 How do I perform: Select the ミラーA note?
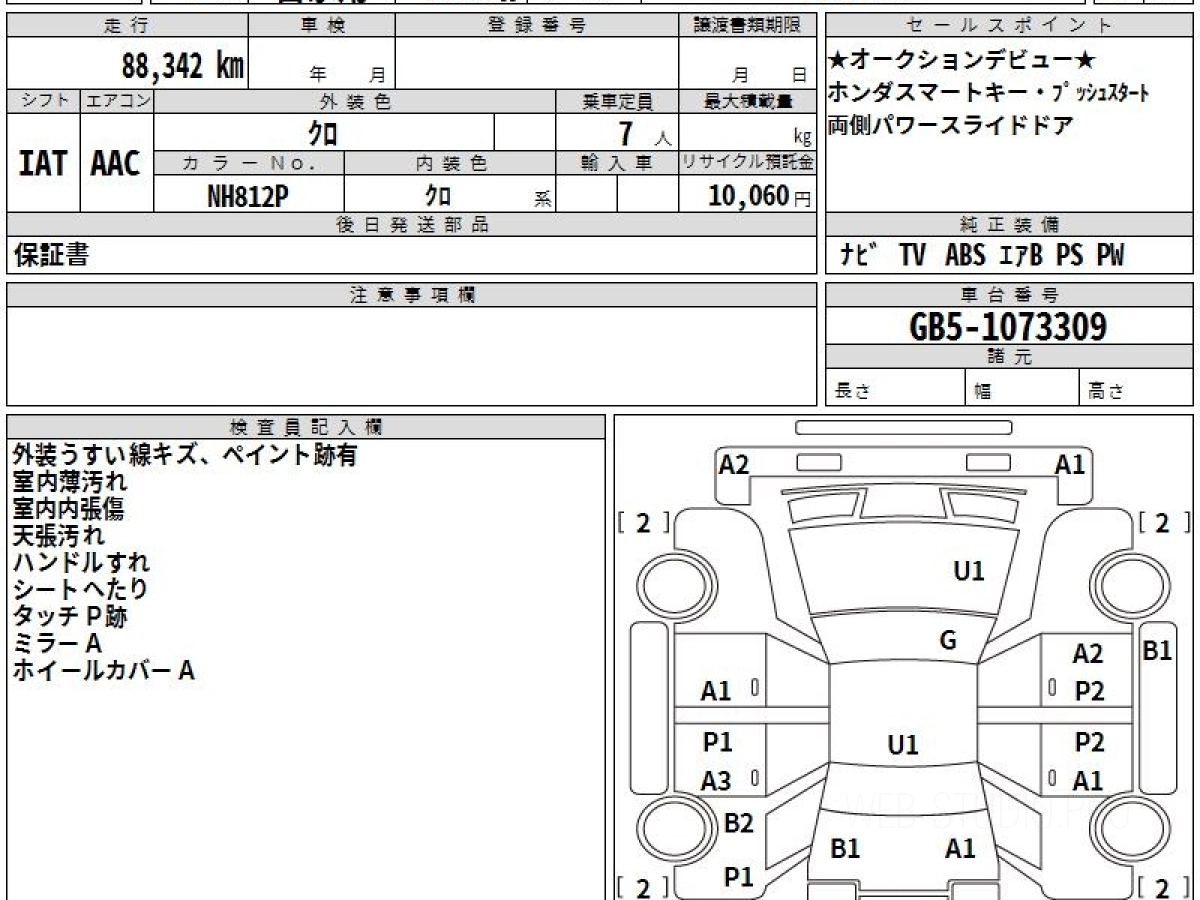[57, 644]
